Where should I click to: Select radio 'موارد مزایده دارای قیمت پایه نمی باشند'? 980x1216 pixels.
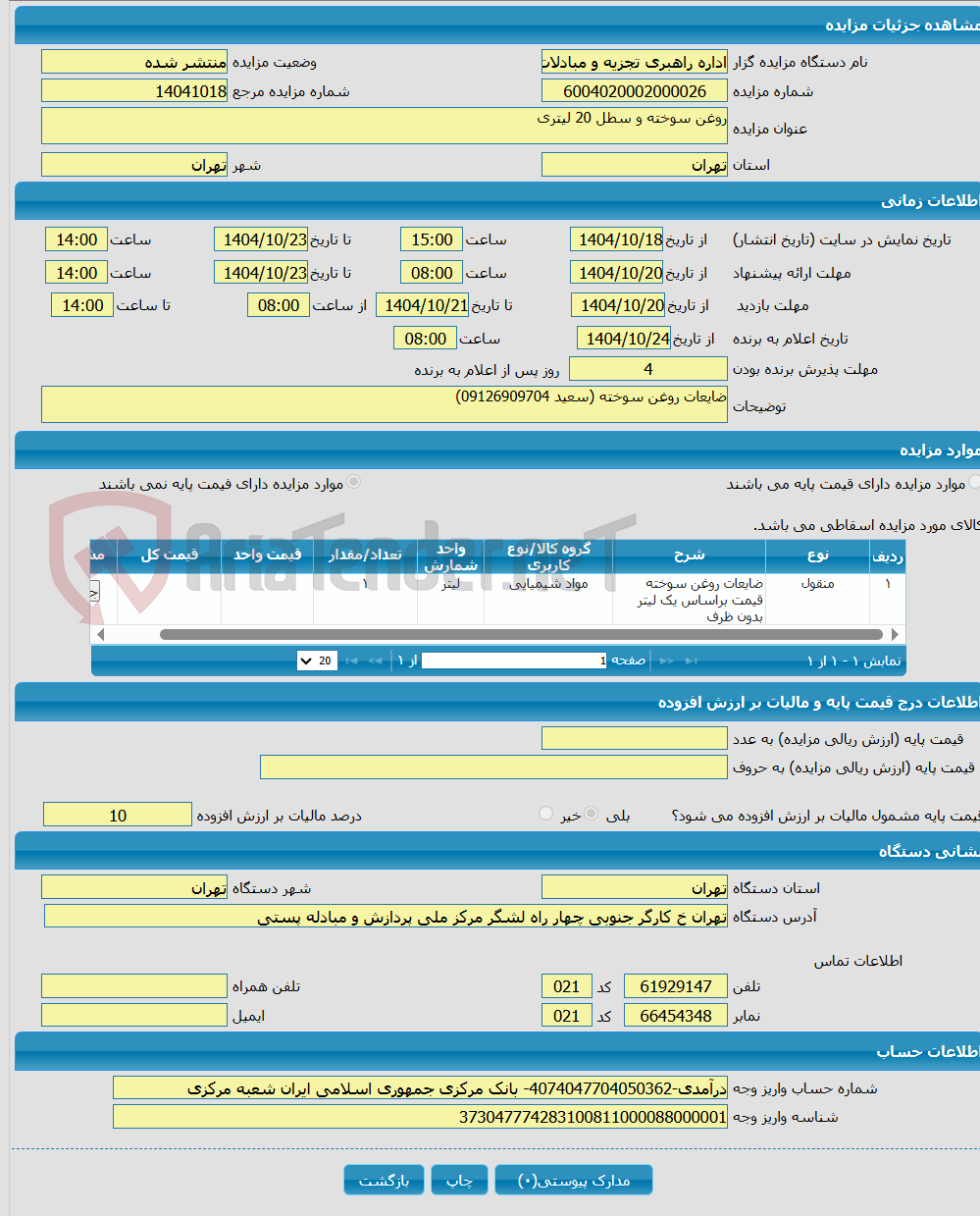pos(353,482)
